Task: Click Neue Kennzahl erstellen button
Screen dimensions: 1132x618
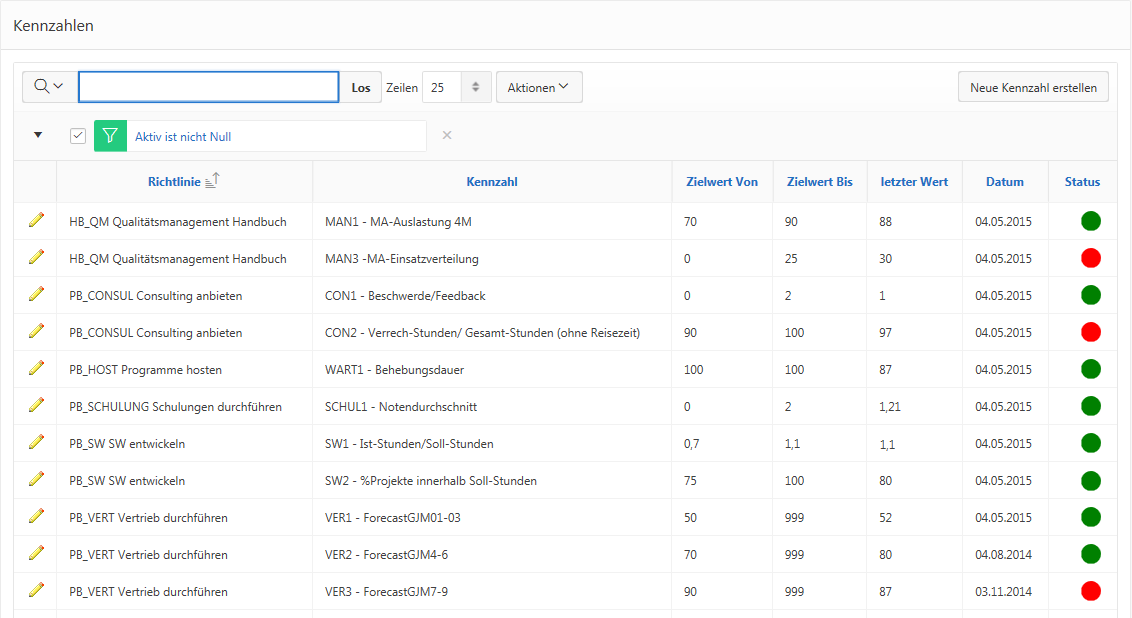Action: [x=1033, y=87]
